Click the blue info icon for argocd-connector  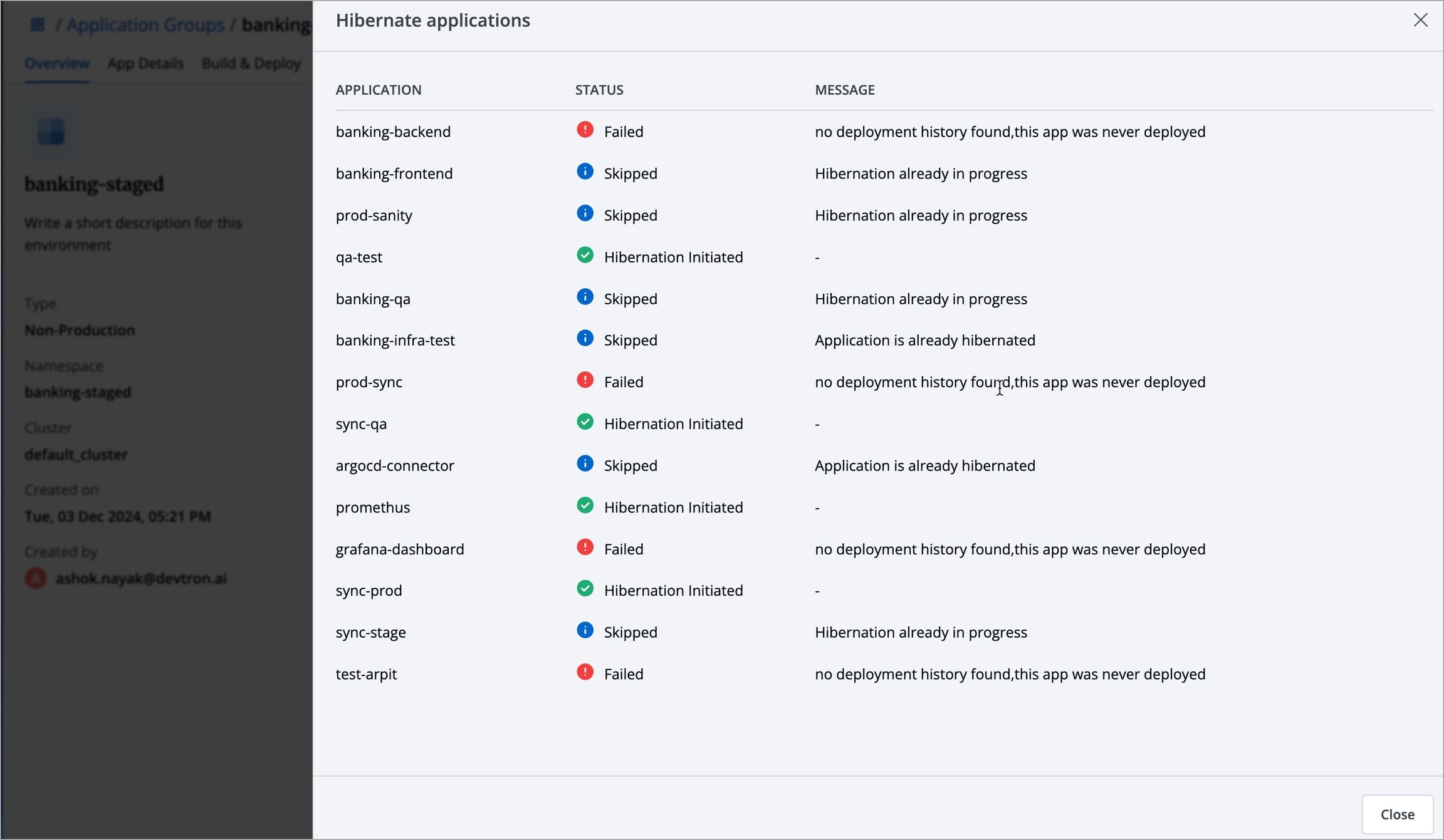click(x=585, y=464)
